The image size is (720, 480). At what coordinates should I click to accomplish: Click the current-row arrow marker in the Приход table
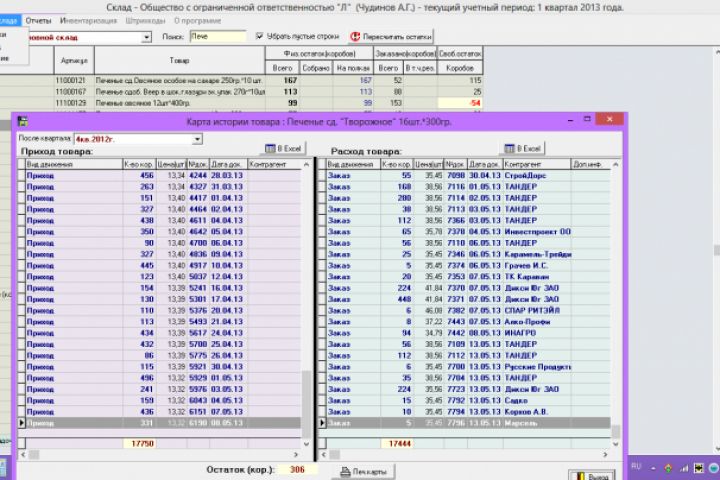click(22, 423)
